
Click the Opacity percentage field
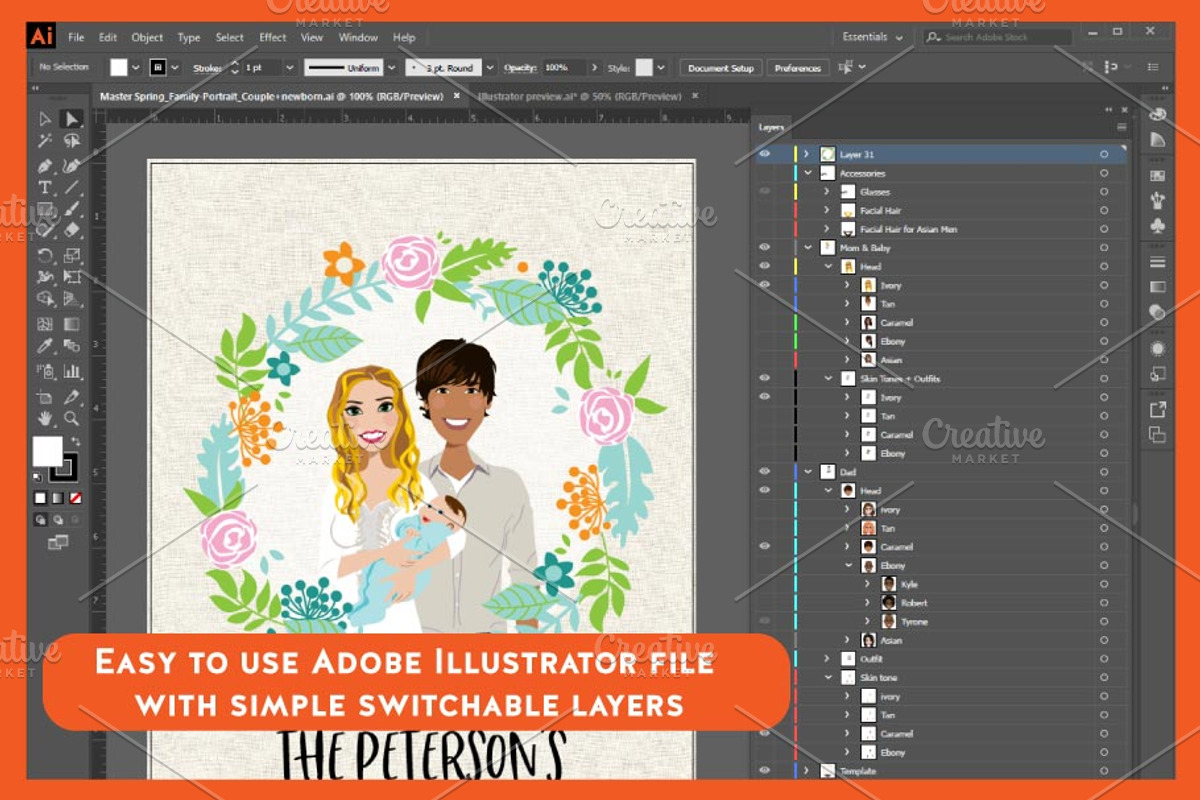pos(564,68)
